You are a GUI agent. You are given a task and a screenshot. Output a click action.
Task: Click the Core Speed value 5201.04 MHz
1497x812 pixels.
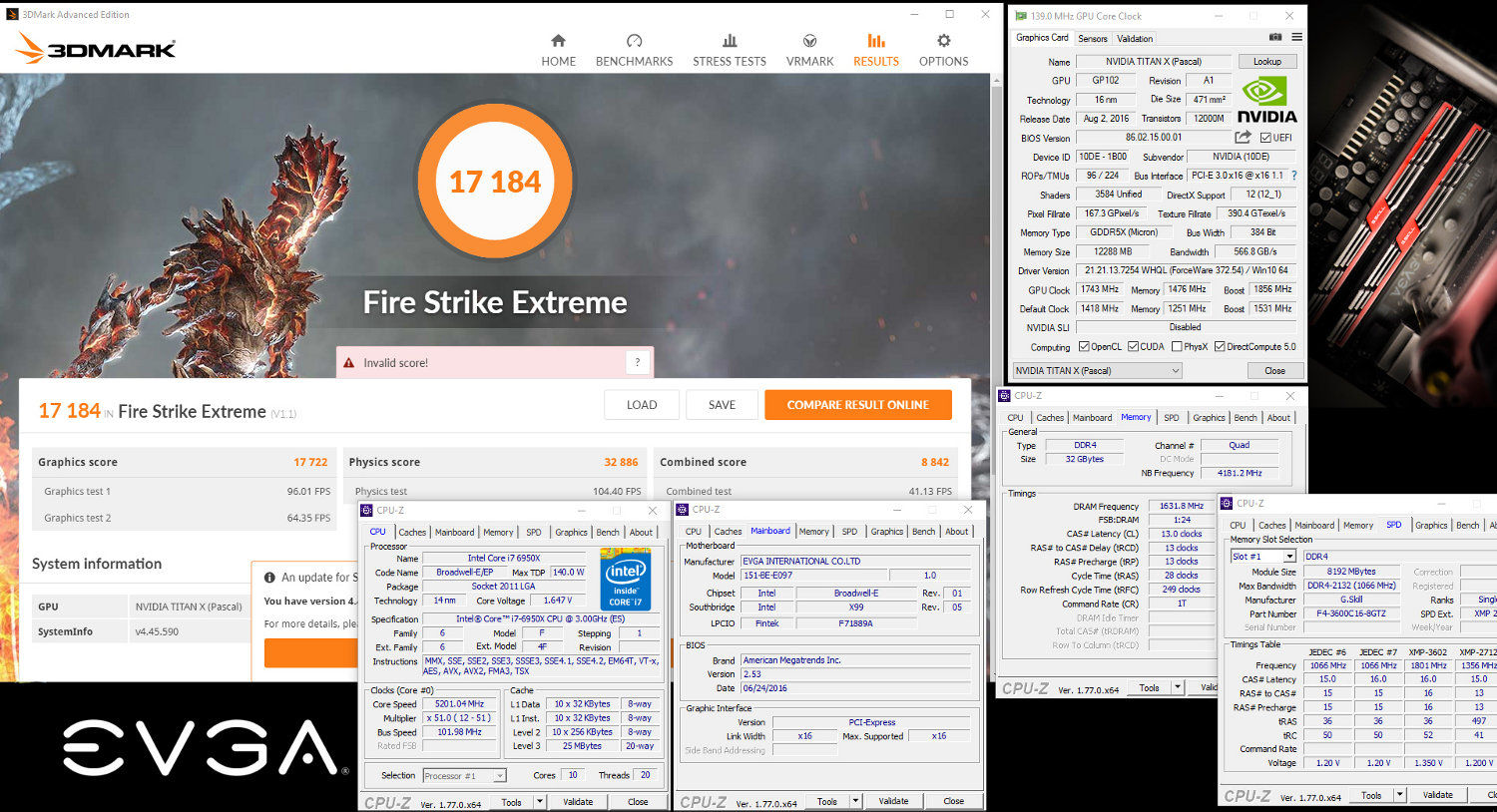tap(459, 704)
